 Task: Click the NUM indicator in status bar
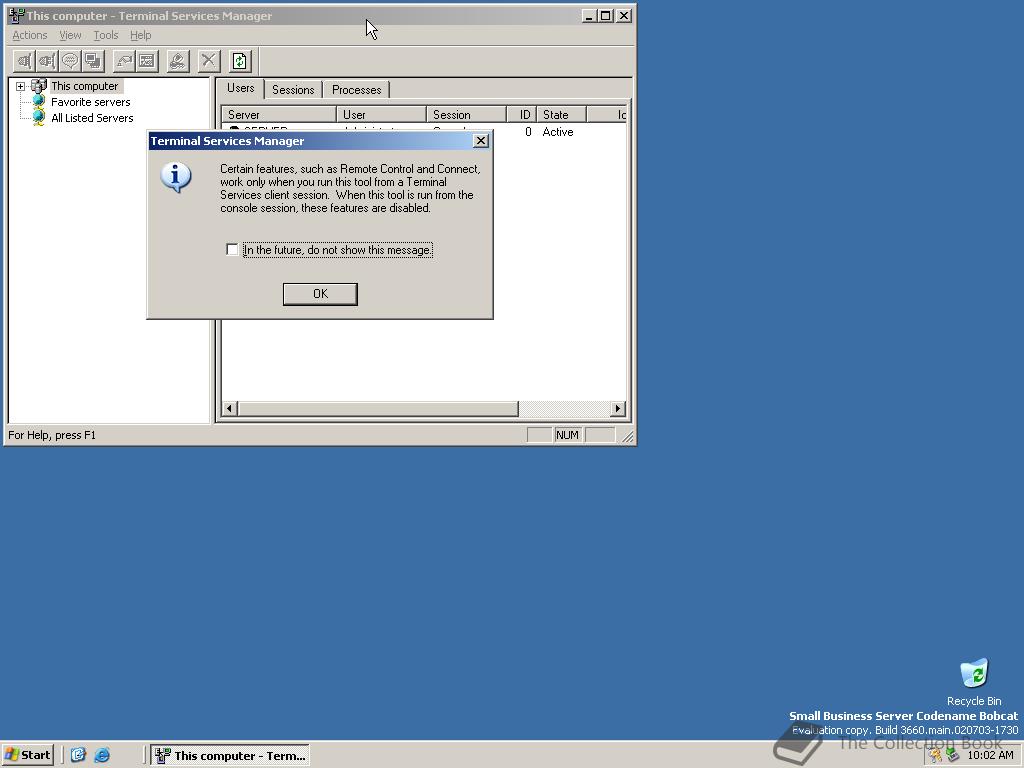point(567,435)
